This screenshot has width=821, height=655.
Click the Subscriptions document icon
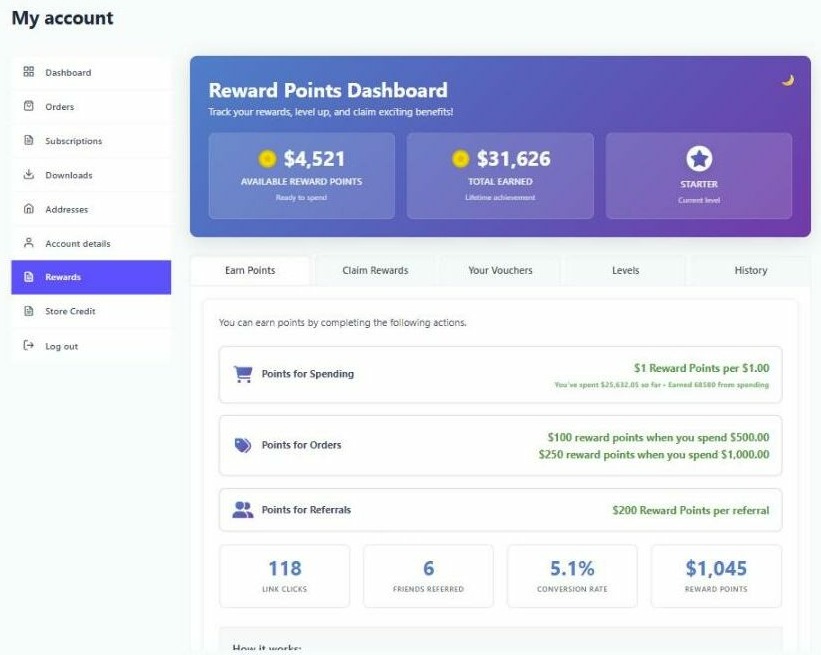pos(29,140)
